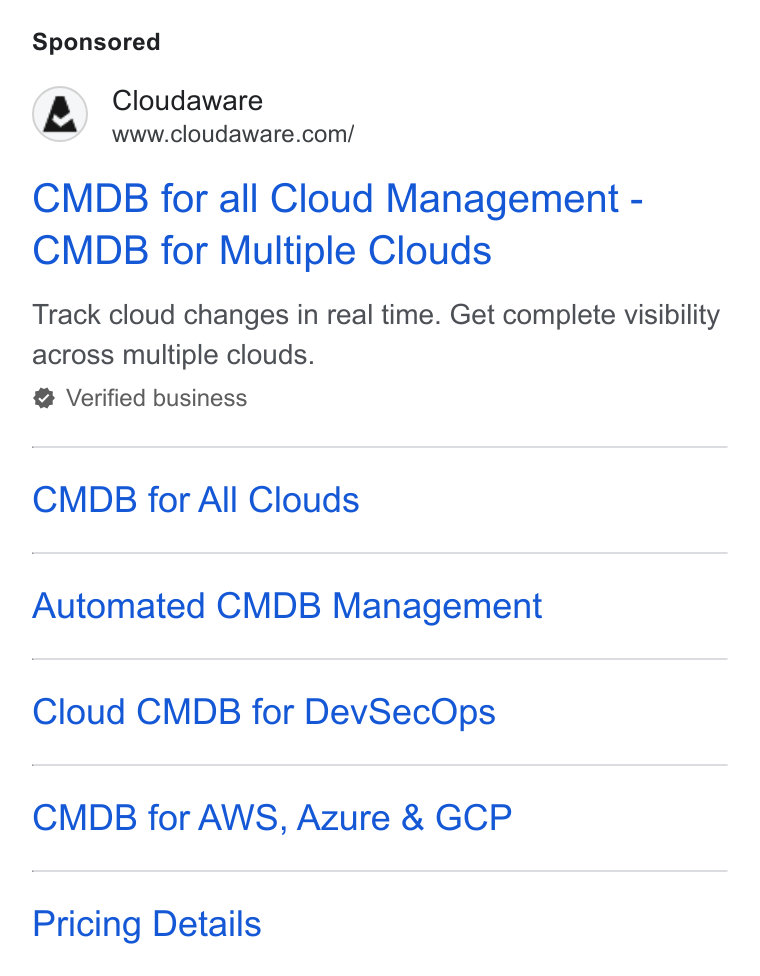Click the divider line above CMDB for All Clouds
Image resolution: width=760 pixels, height=976 pixels.
click(380, 447)
